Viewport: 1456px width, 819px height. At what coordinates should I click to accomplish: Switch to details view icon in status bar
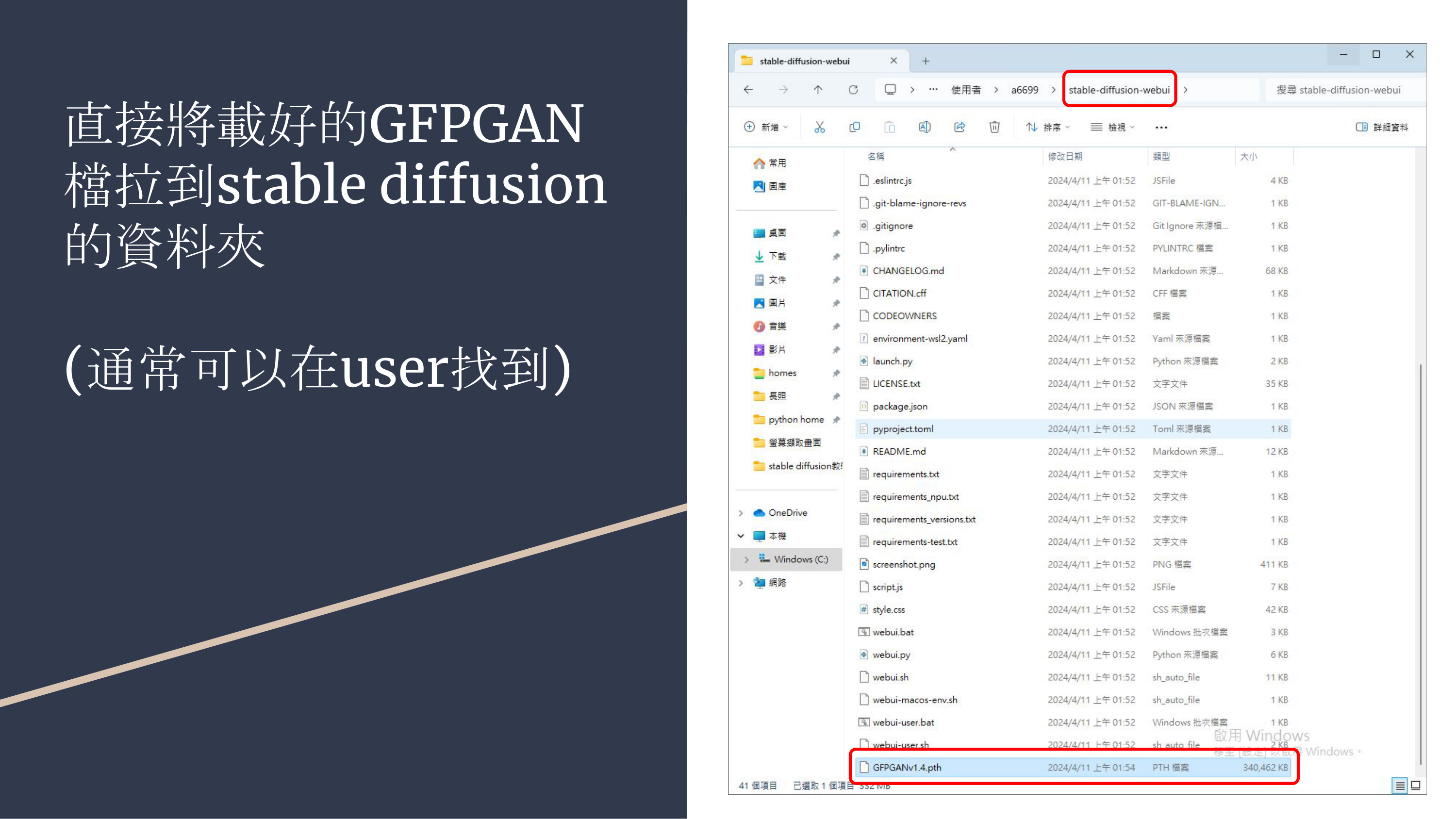coord(1400,785)
